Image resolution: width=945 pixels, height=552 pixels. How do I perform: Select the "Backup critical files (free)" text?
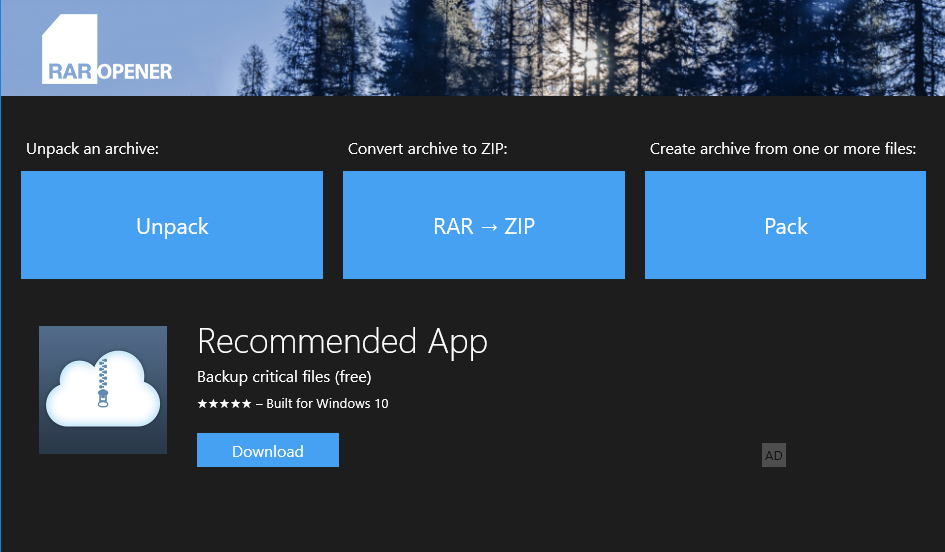pos(284,377)
